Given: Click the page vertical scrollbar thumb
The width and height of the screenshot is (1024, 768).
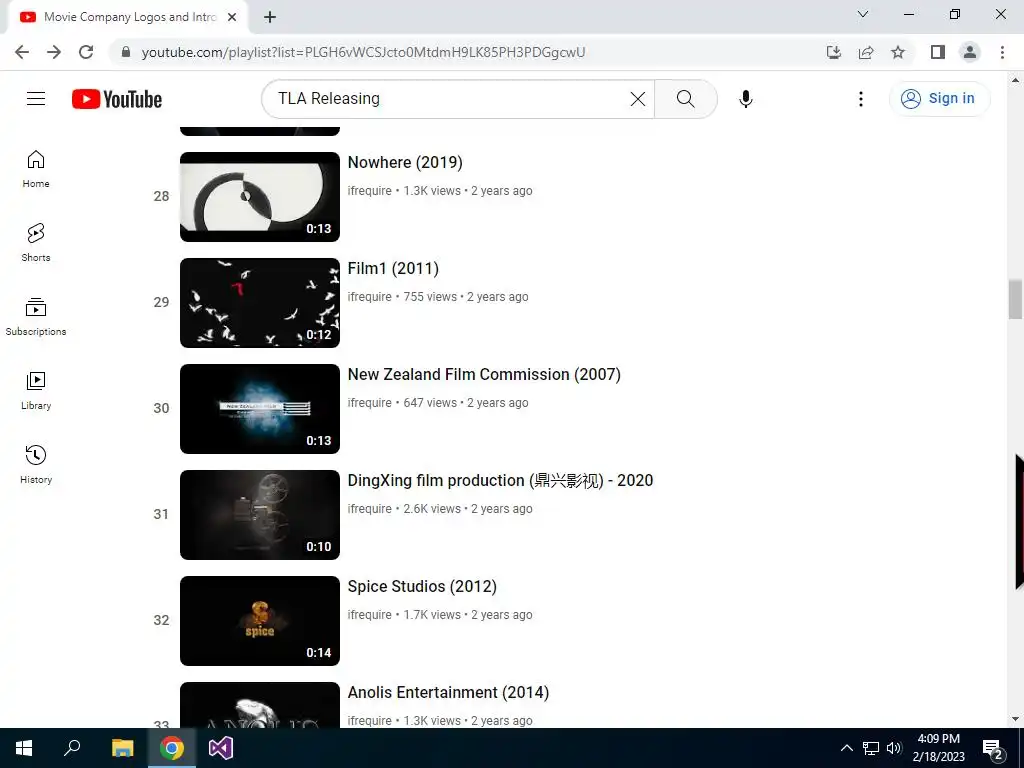Looking at the screenshot, I should [x=1015, y=300].
